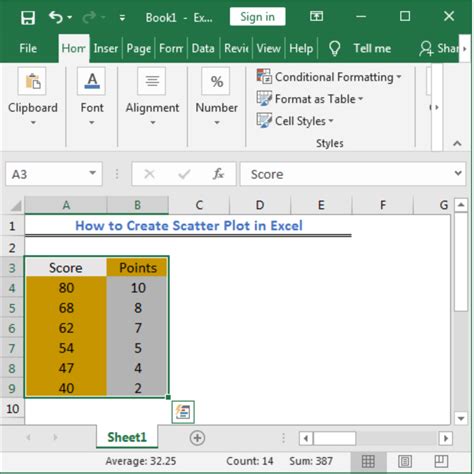Select column B header

138,205
